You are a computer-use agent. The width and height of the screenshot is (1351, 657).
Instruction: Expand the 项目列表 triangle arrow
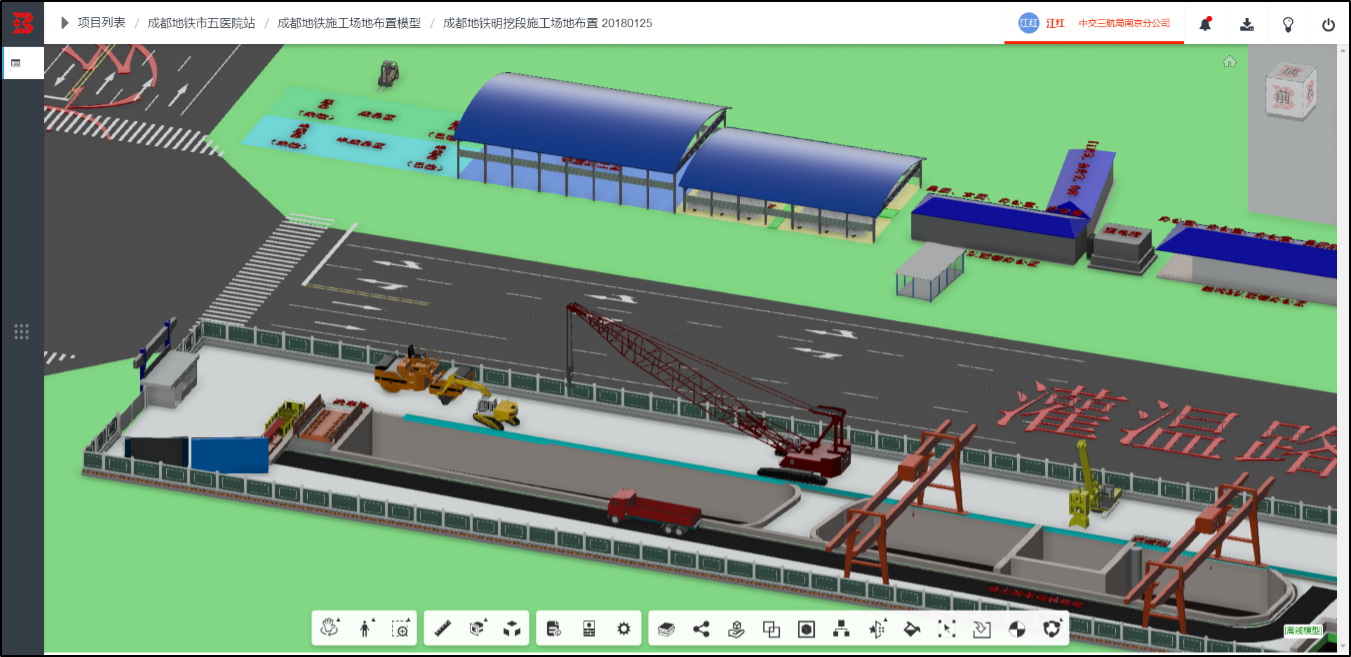[x=65, y=22]
